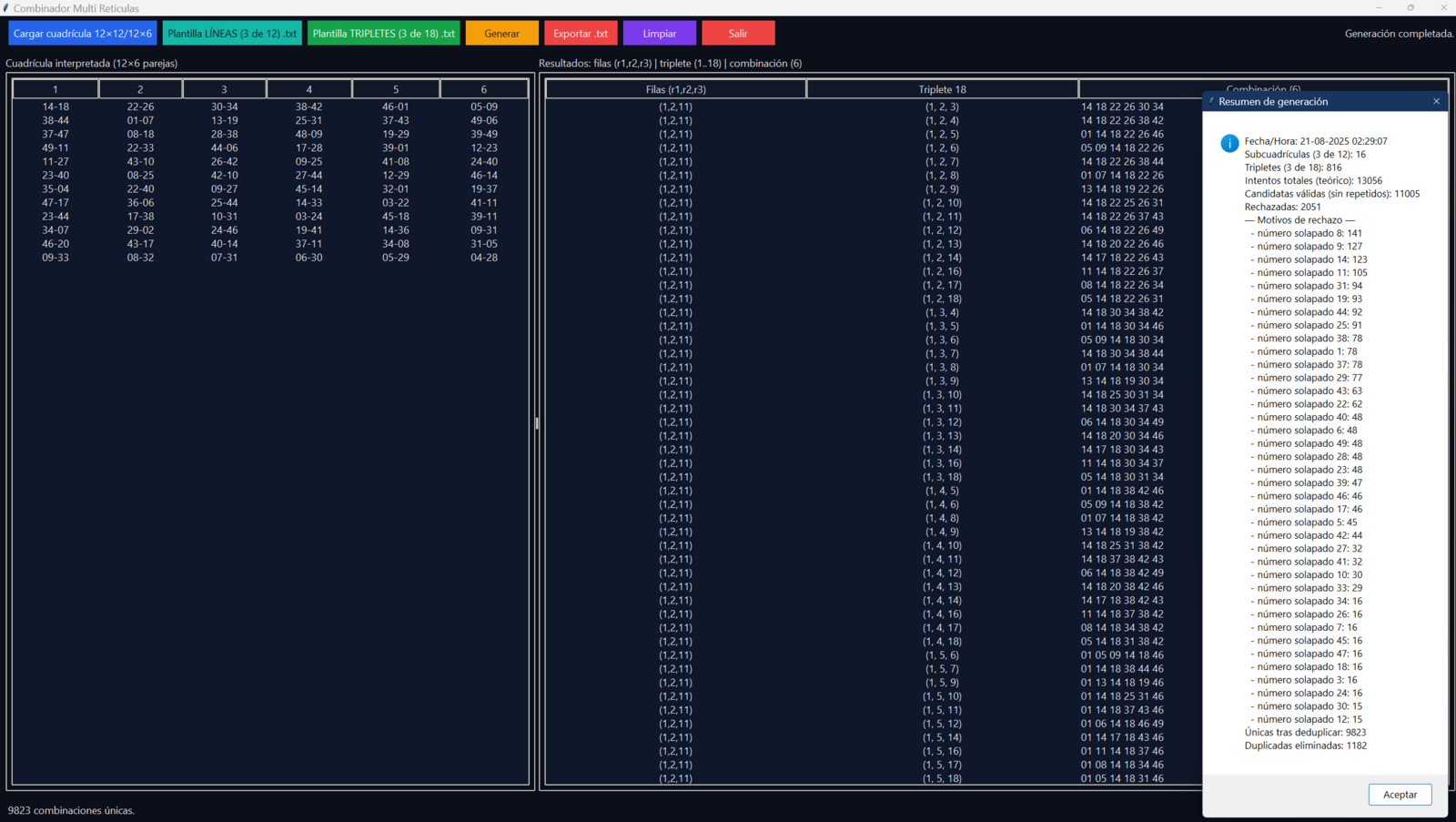Click combination 05 14 18 31 38 42
Image resolution: width=1456 pixels, height=822 pixels.
point(1122,642)
